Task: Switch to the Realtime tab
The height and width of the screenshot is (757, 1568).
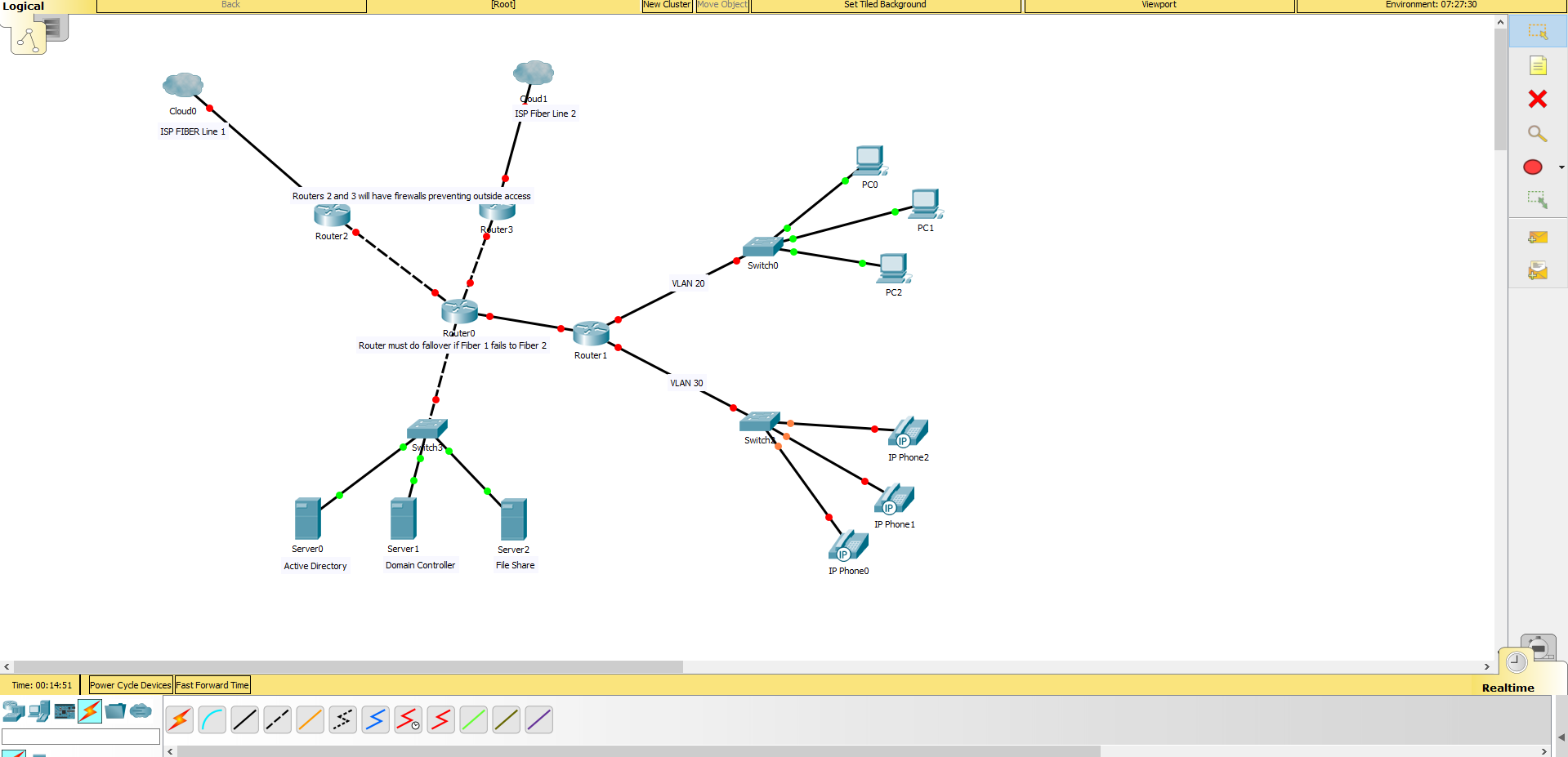Action: click(x=1508, y=688)
